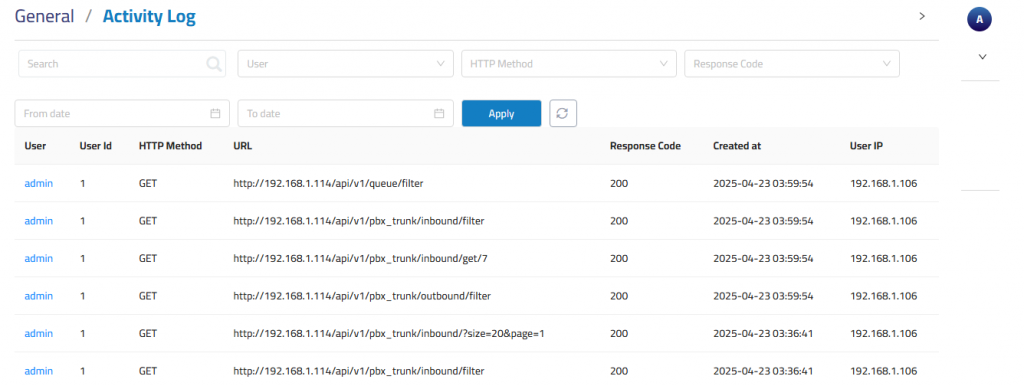Viewport: 1024px width, 386px height.
Task: Focus the To date field
Action: click(x=345, y=113)
